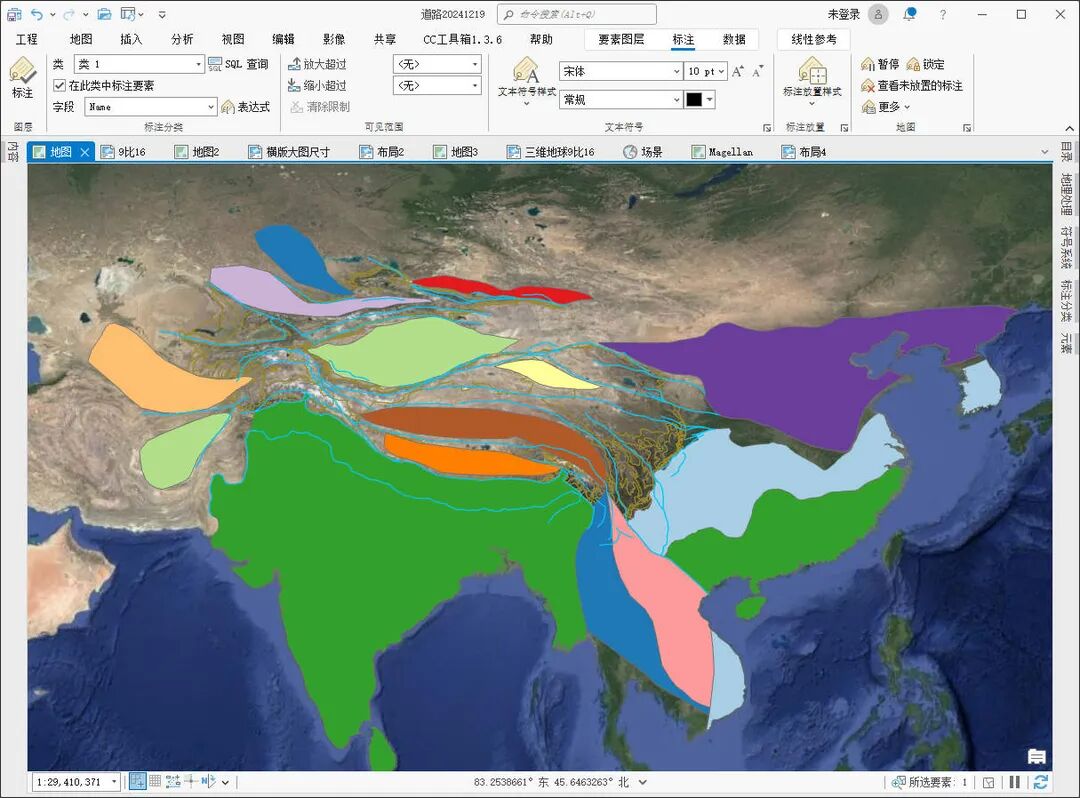This screenshot has width=1080, height=798.
Task: Open the CC工具箱1.3.6 tab
Action: pos(462,39)
